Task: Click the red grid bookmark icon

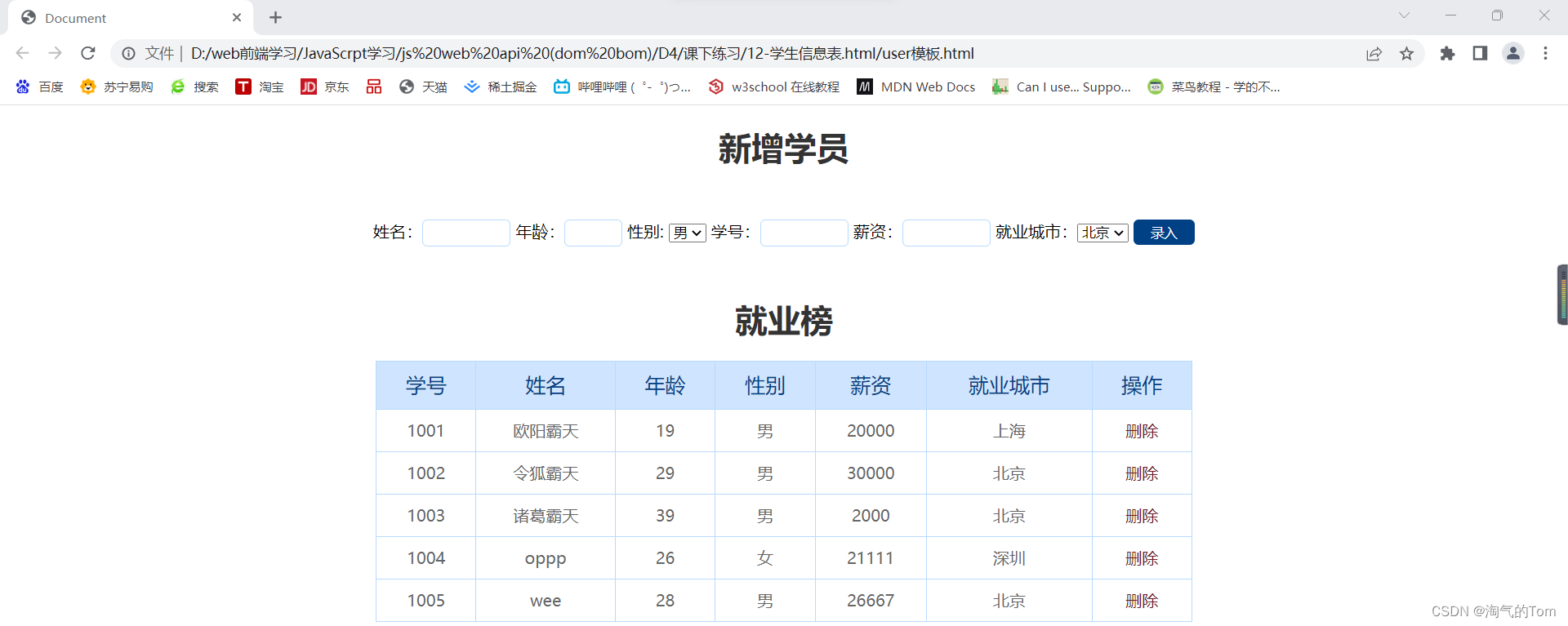Action: [x=374, y=87]
